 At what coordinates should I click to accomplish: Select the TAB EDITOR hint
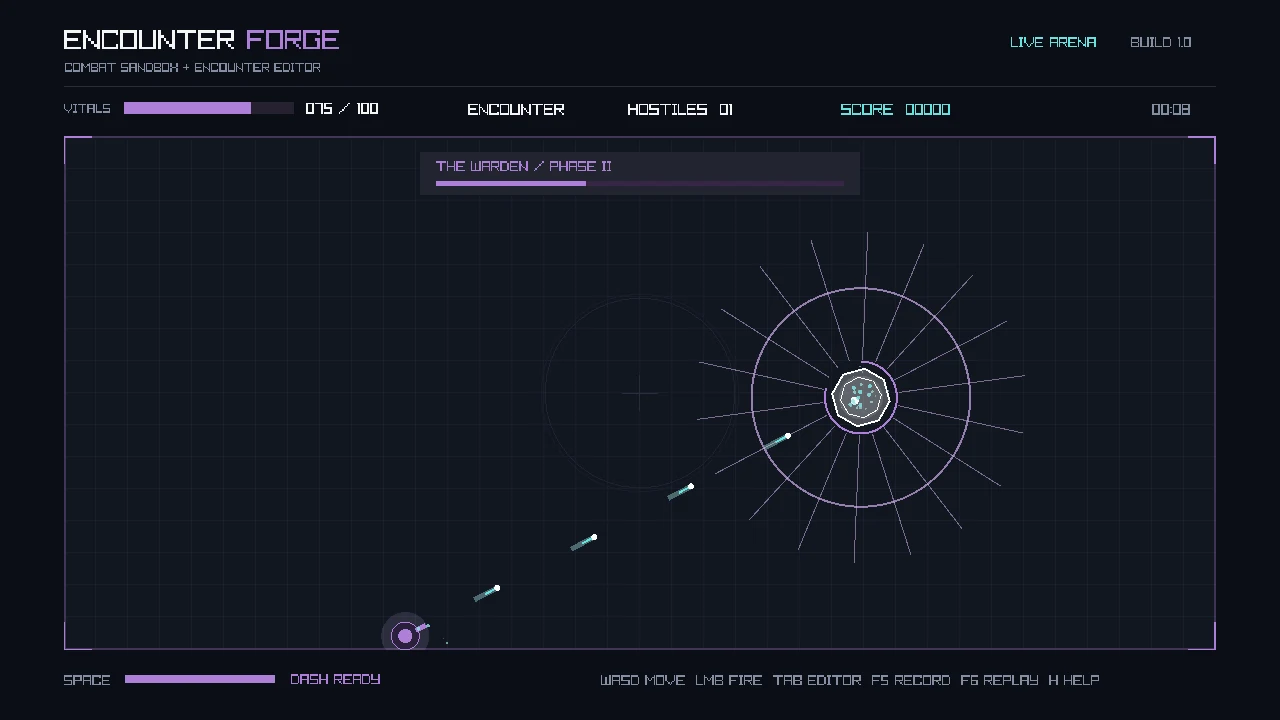click(817, 680)
